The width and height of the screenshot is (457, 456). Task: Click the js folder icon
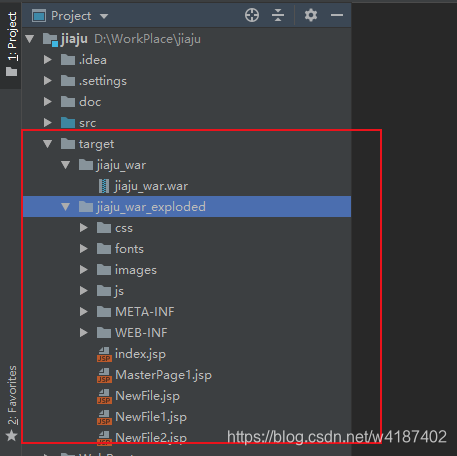pyautogui.click(x=104, y=291)
